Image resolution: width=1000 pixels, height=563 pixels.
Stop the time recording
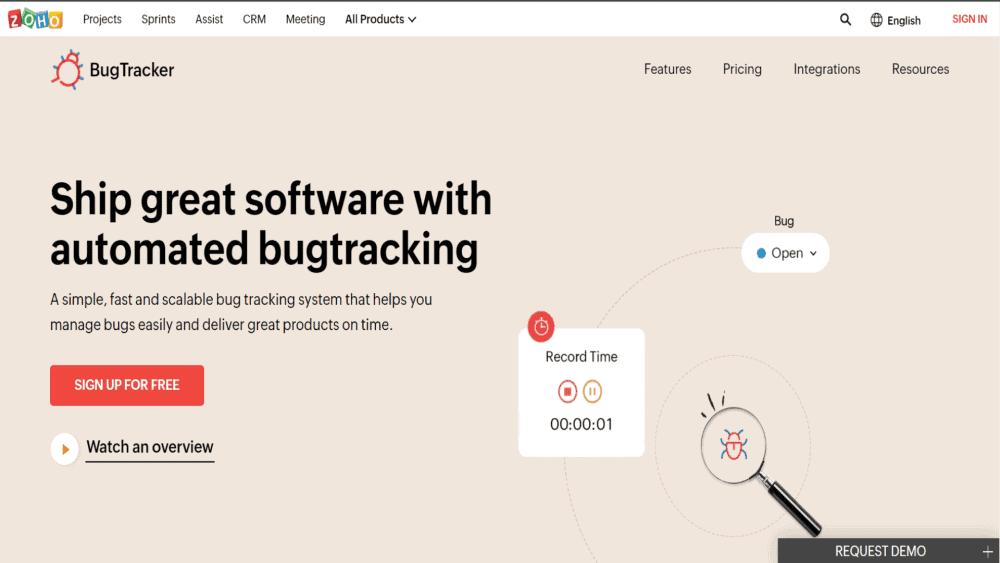567,391
